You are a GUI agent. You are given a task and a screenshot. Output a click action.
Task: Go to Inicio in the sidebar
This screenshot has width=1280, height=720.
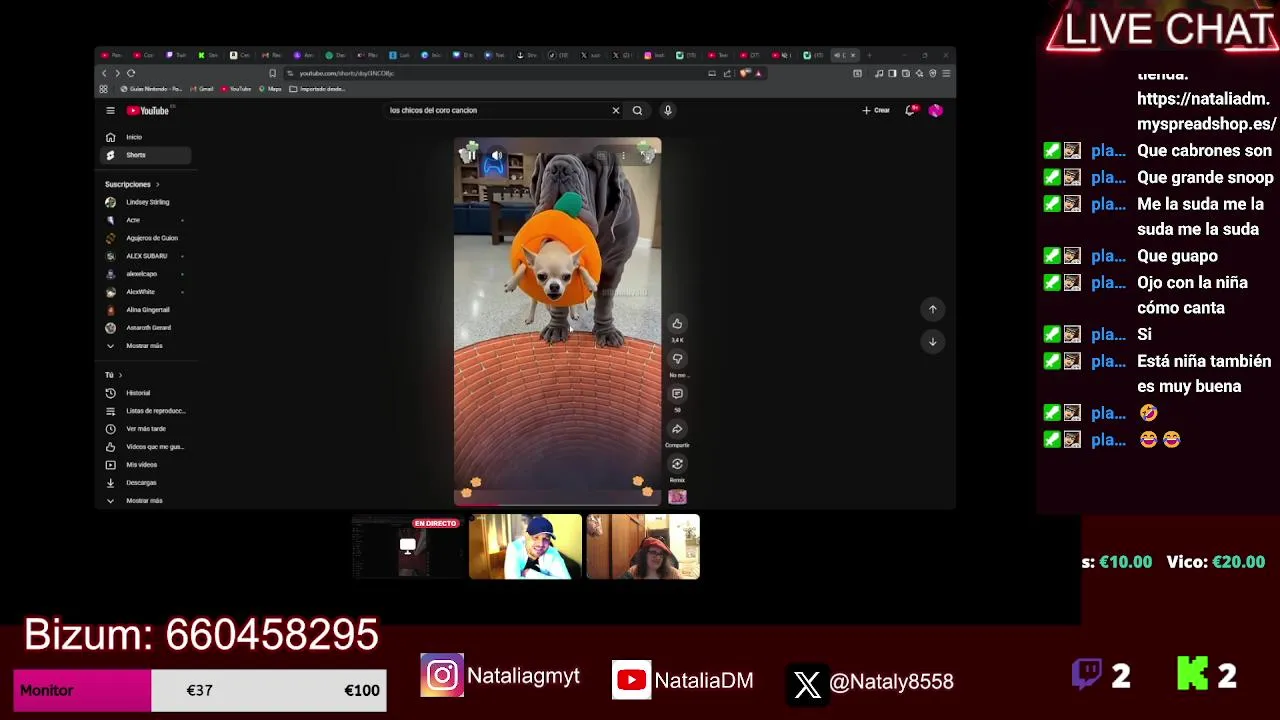point(145,137)
